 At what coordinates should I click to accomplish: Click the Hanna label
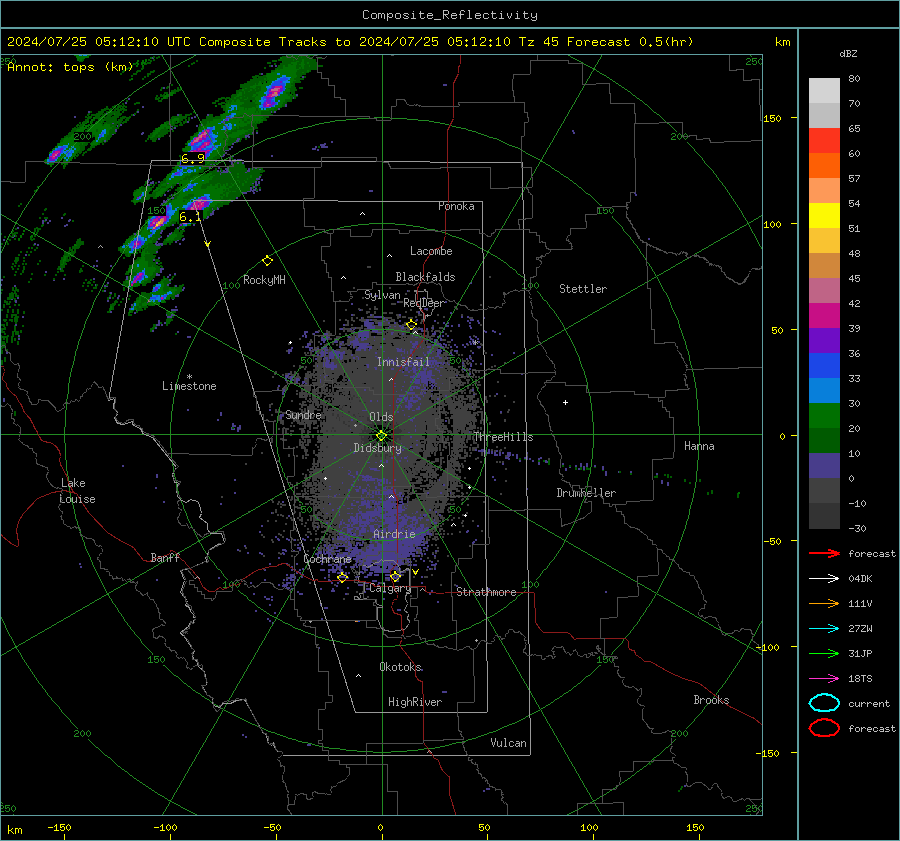point(699,446)
